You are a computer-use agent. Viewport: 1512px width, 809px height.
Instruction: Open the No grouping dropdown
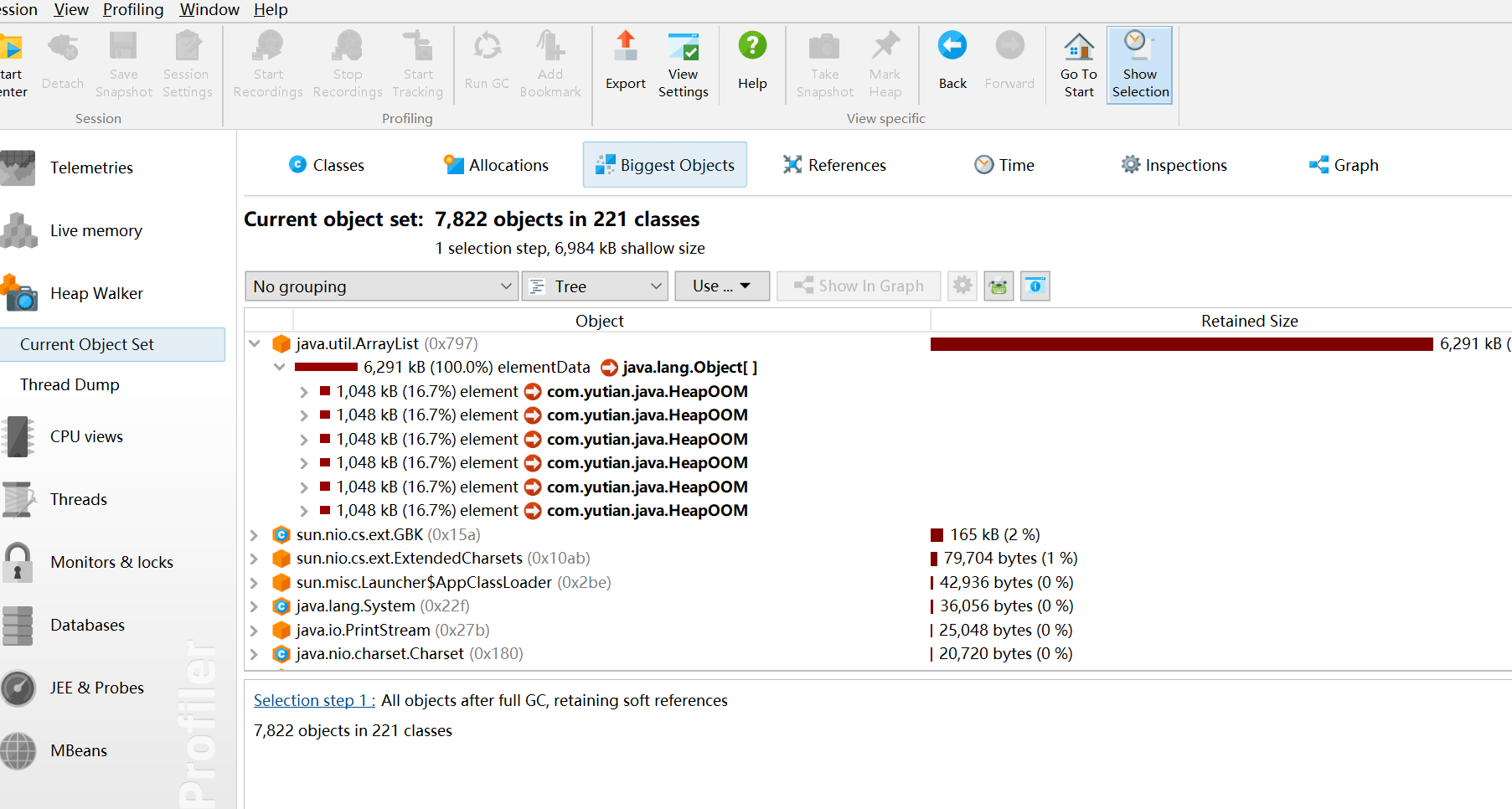(x=382, y=286)
